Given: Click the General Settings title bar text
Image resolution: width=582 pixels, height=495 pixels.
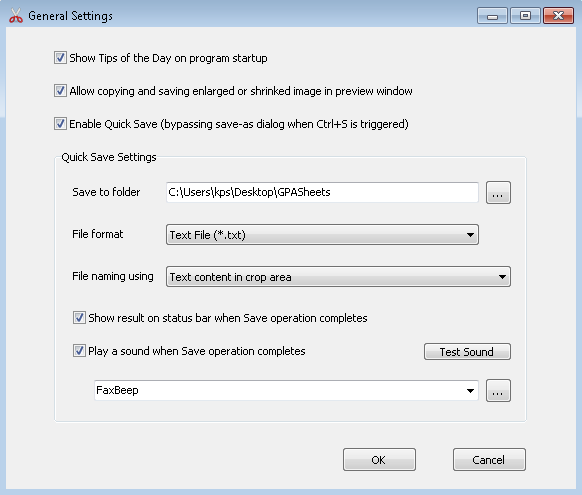Looking at the screenshot, I should point(71,16).
